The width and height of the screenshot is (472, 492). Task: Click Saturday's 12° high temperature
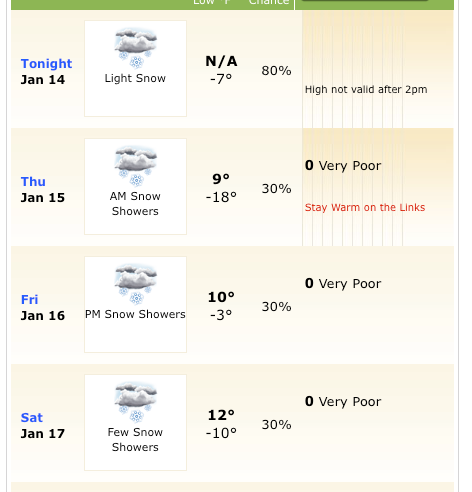[x=221, y=415]
